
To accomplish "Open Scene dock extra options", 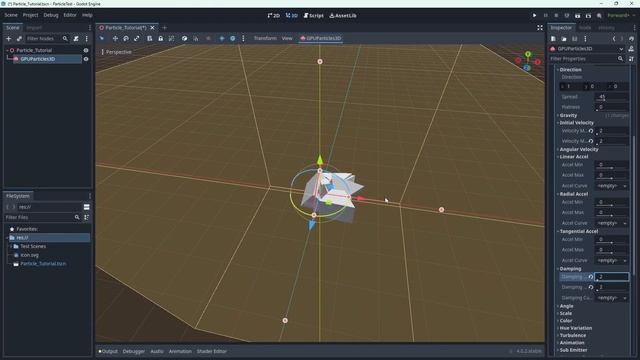I will tap(87, 38).
